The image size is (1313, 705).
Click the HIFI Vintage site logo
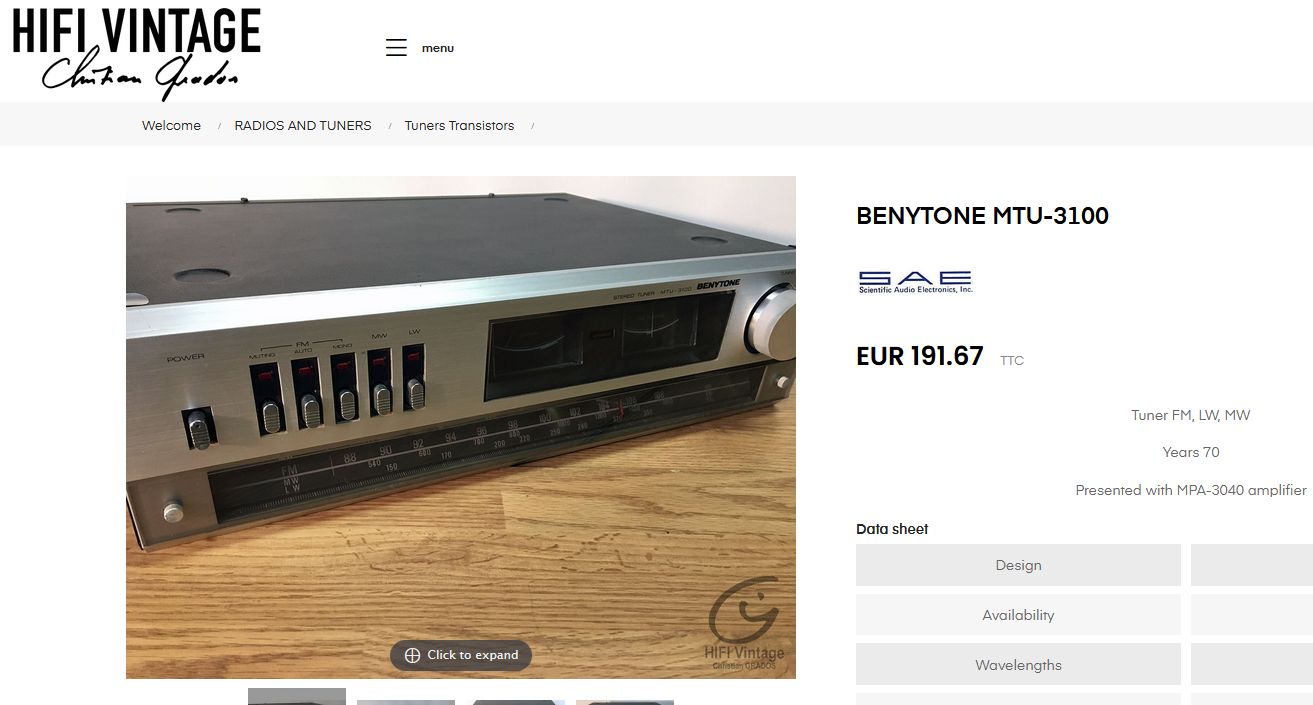pyautogui.click(x=137, y=53)
